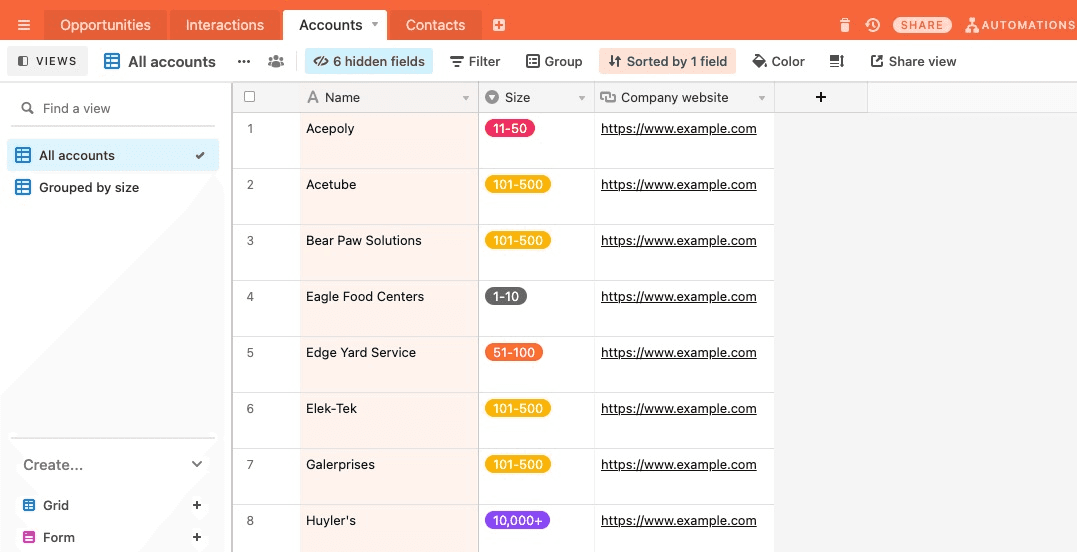This screenshot has width=1077, height=552.
Task: Click the 11-50 size tag for Acepoly
Action: coord(510,128)
